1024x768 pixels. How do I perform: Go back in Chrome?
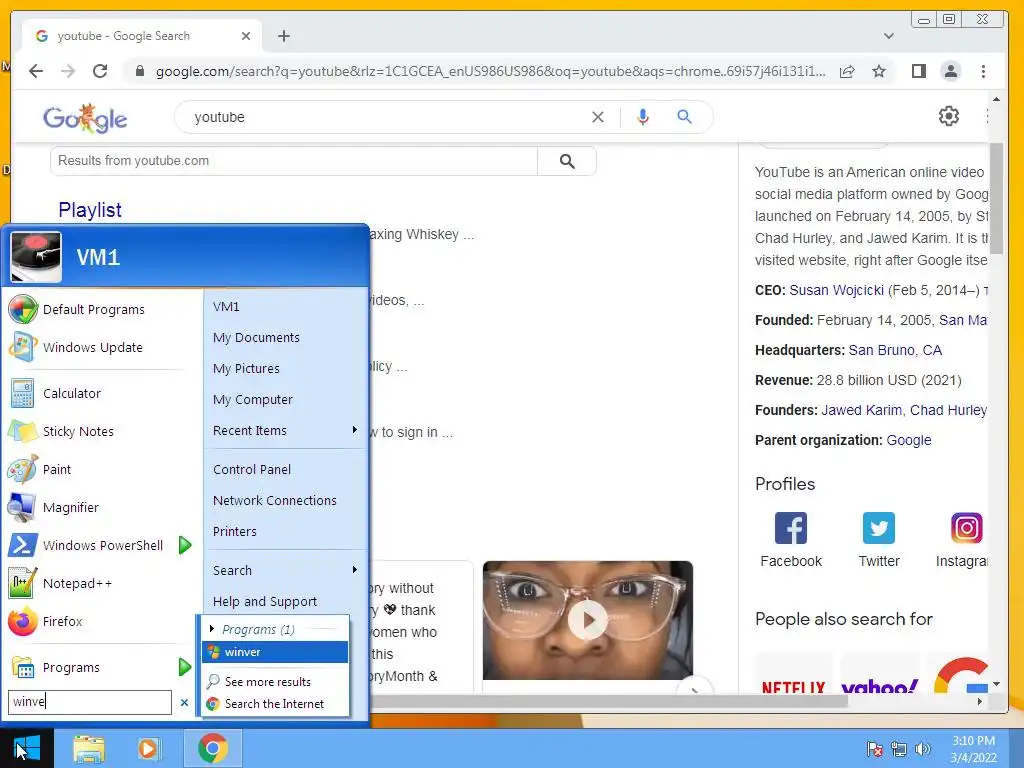(36, 71)
